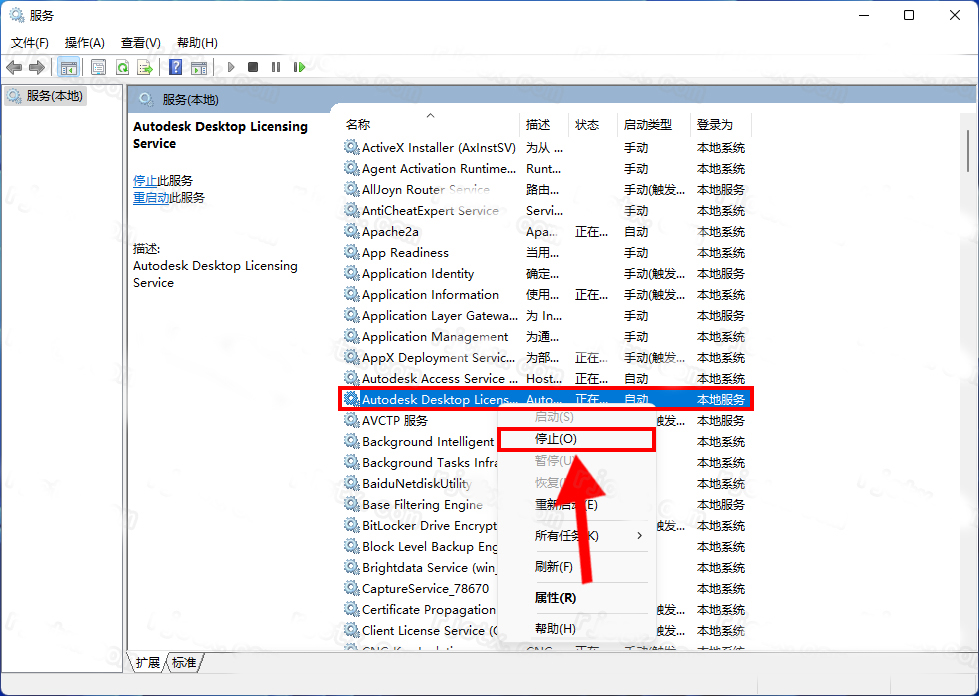
Task: Click the Export List toolbar icon
Action: (145, 67)
